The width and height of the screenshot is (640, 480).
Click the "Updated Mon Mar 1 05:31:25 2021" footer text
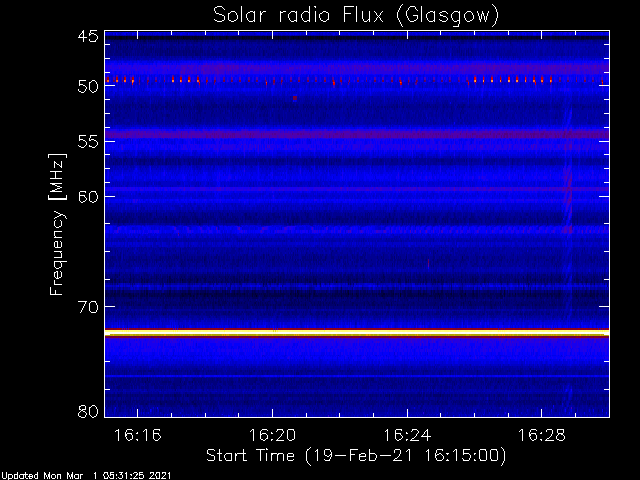pos(86,476)
